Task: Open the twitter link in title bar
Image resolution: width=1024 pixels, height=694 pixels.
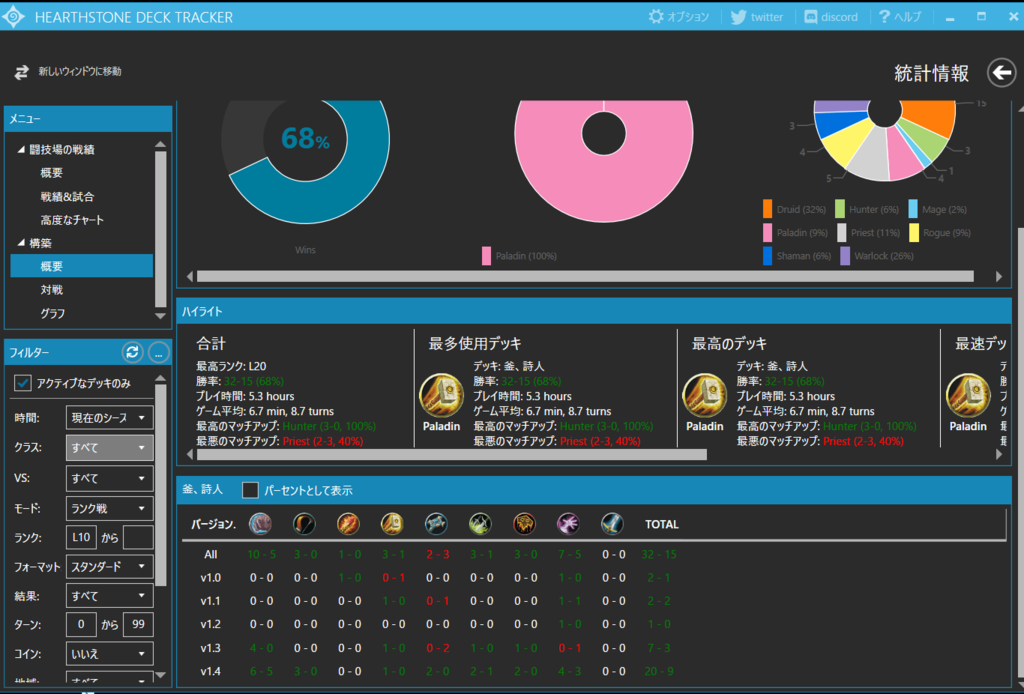Action: coord(757,17)
